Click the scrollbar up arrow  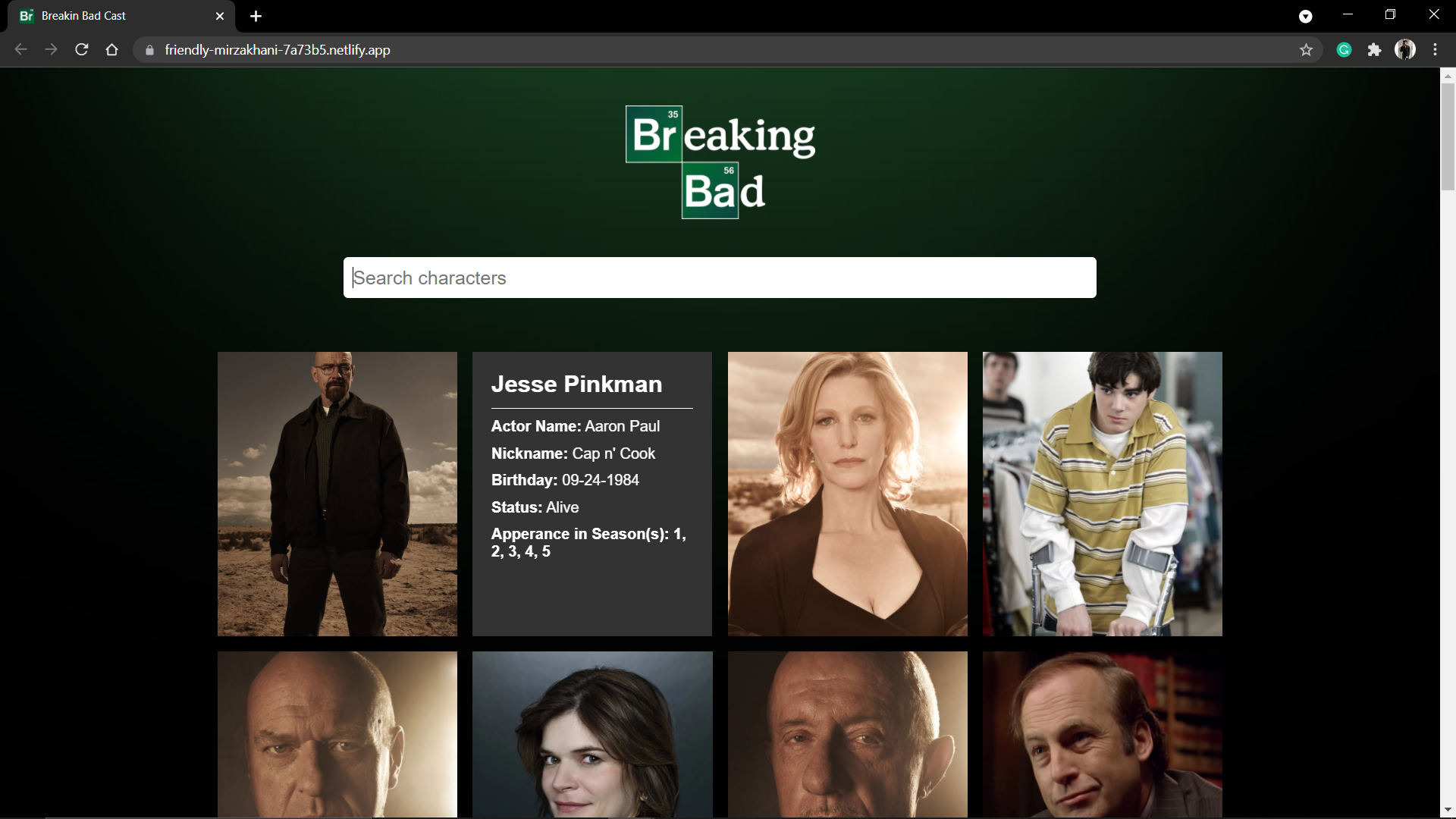click(x=1448, y=76)
